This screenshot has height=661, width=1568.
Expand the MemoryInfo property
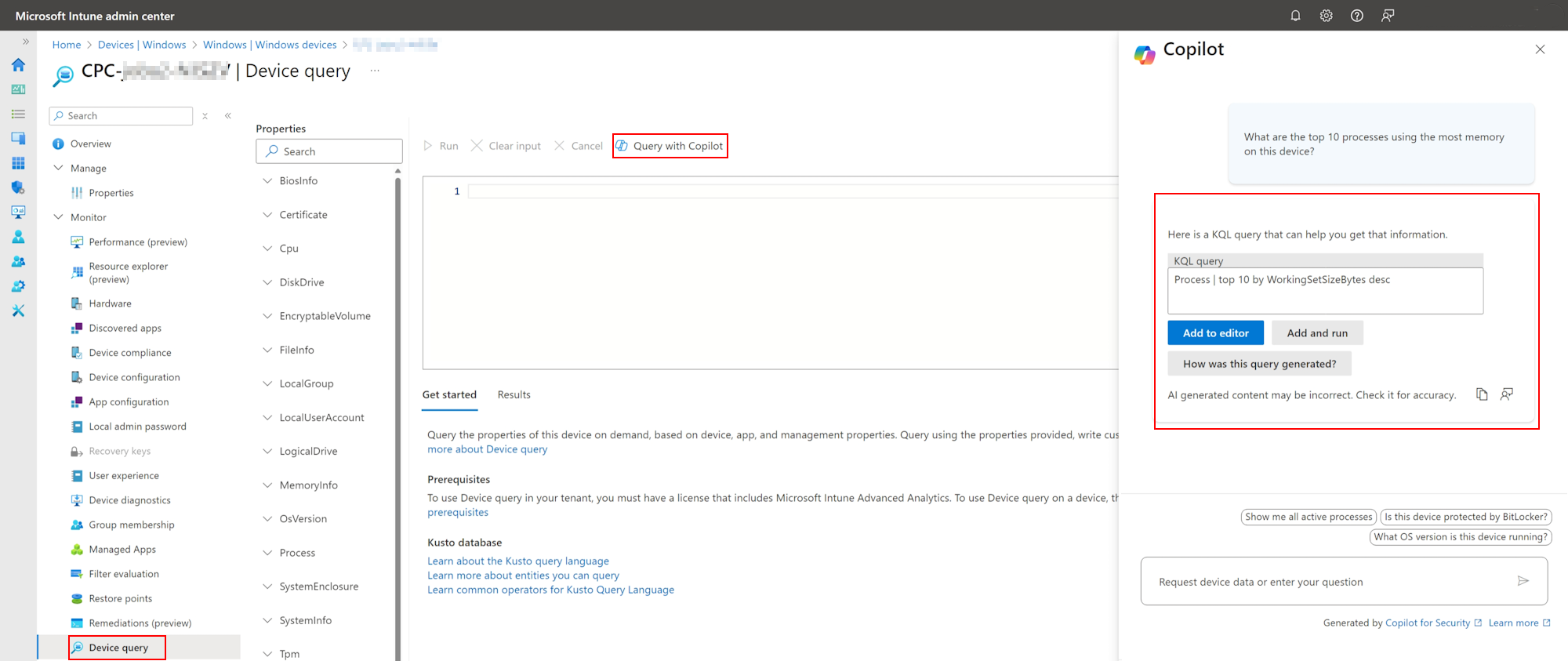tap(267, 485)
